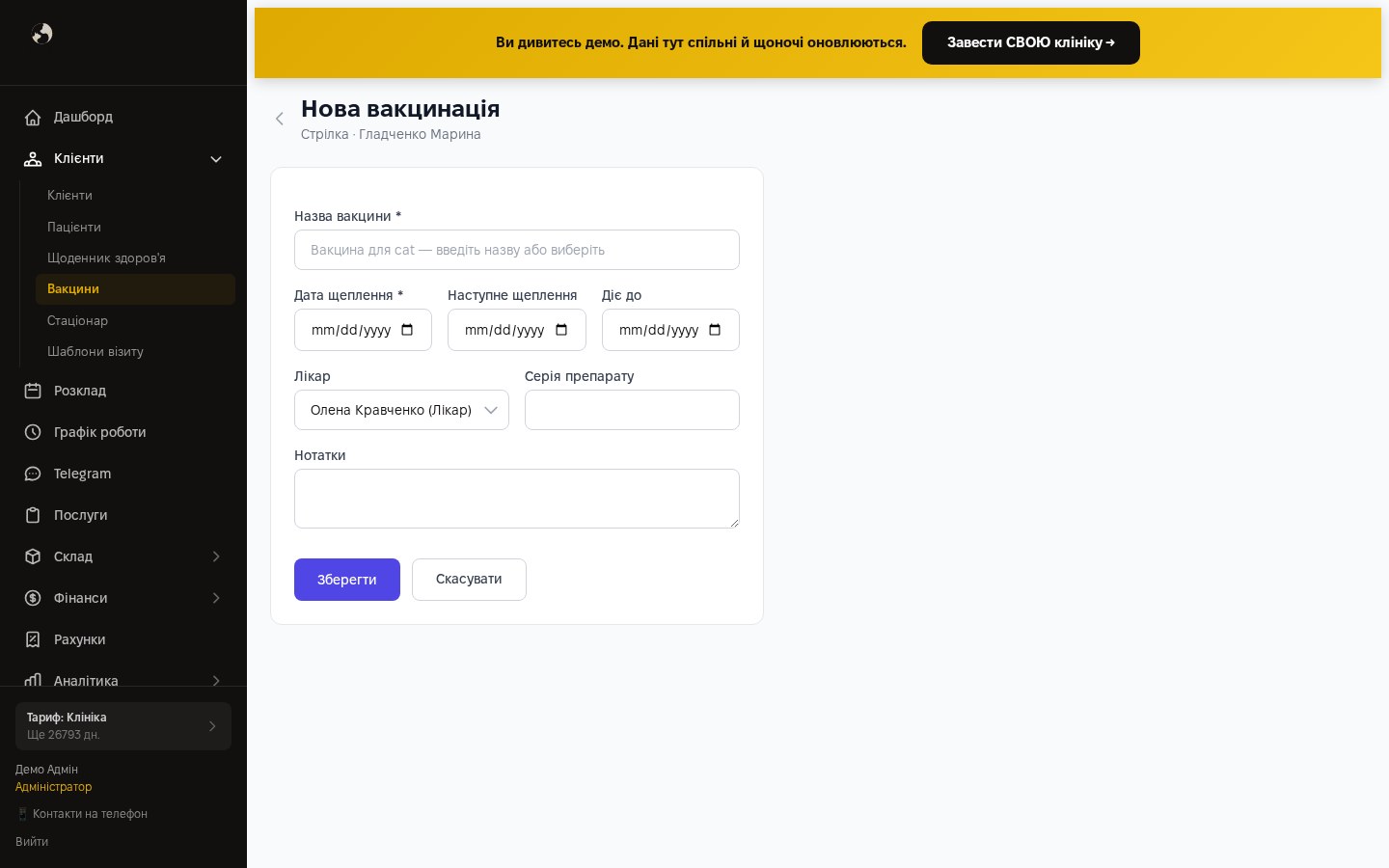
Task: Open the calendar picker in Дата щеплення
Action: (x=407, y=330)
